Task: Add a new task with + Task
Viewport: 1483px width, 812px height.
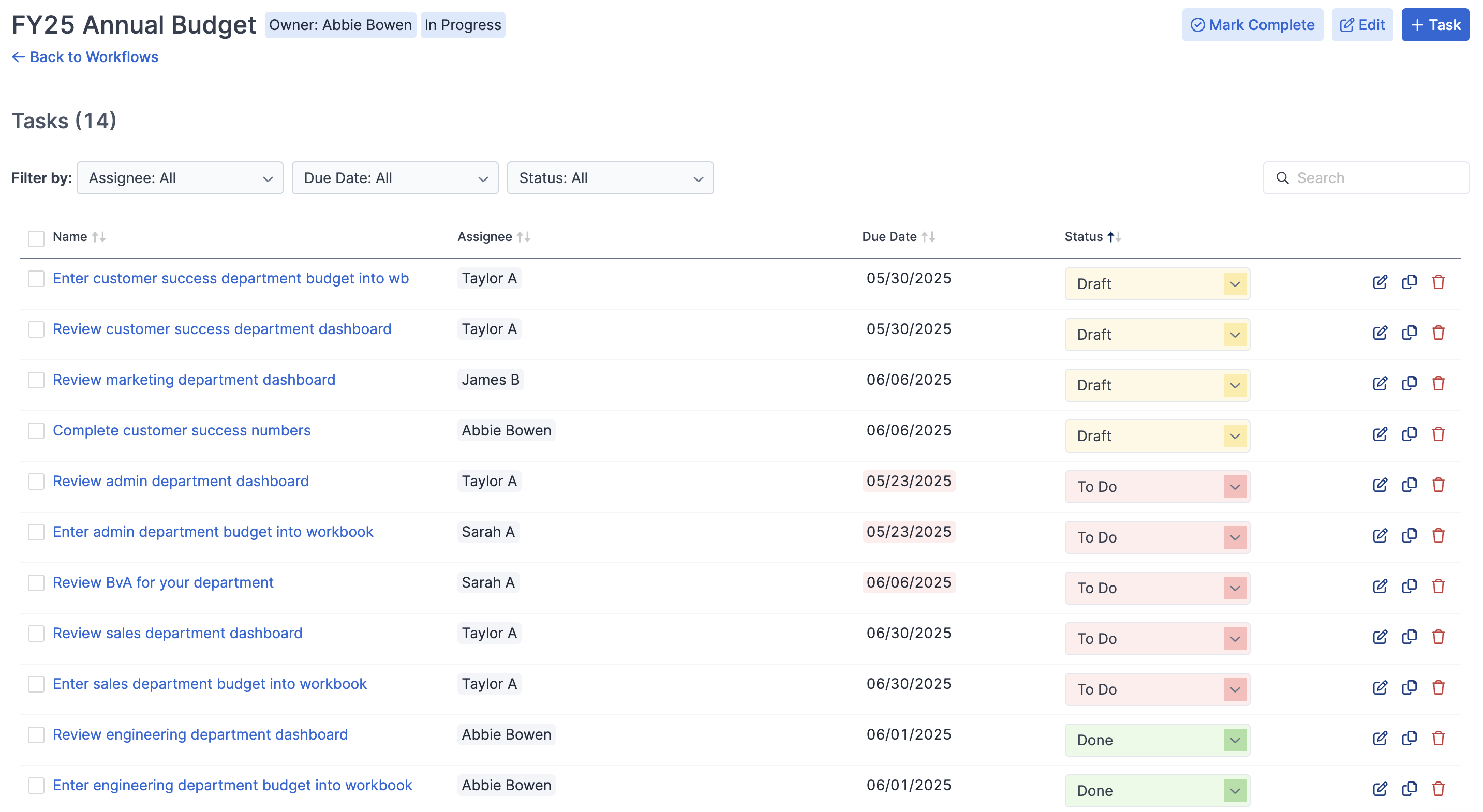Action: [1435, 25]
